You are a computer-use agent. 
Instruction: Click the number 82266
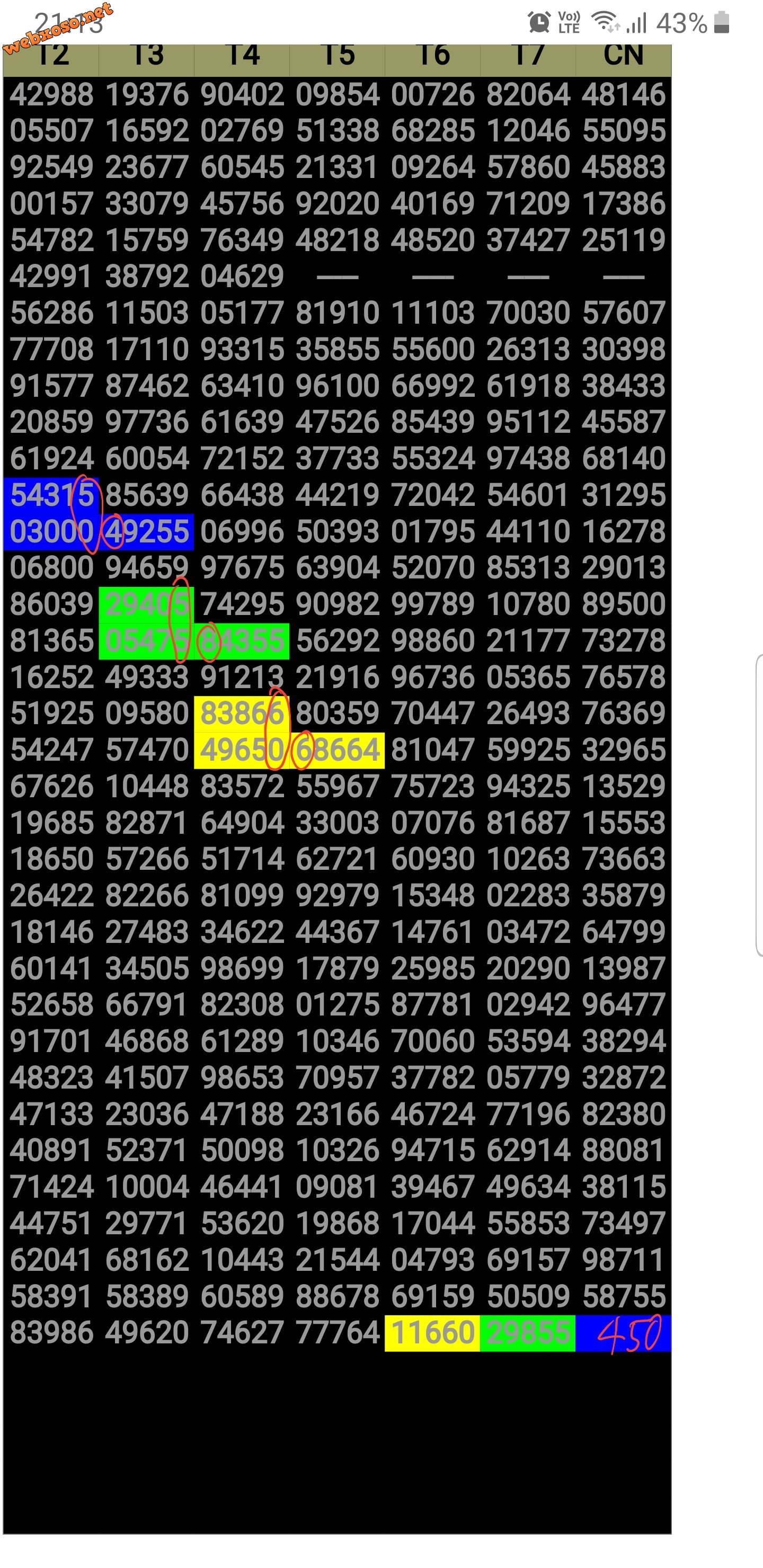coord(147,895)
